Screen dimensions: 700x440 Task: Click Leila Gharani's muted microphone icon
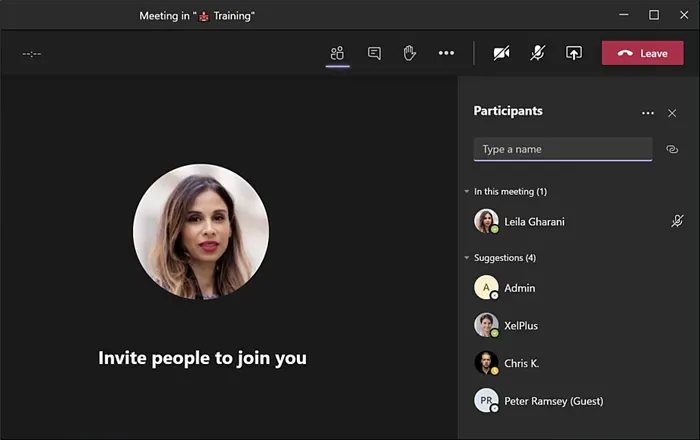tap(677, 221)
